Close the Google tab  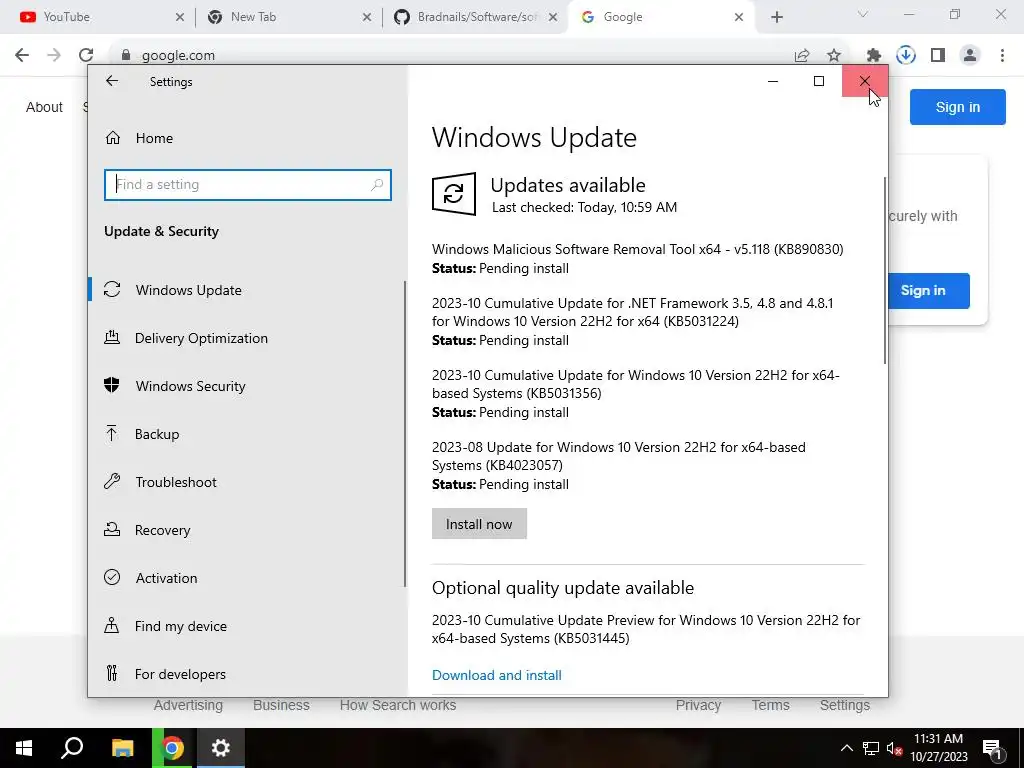[739, 17]
